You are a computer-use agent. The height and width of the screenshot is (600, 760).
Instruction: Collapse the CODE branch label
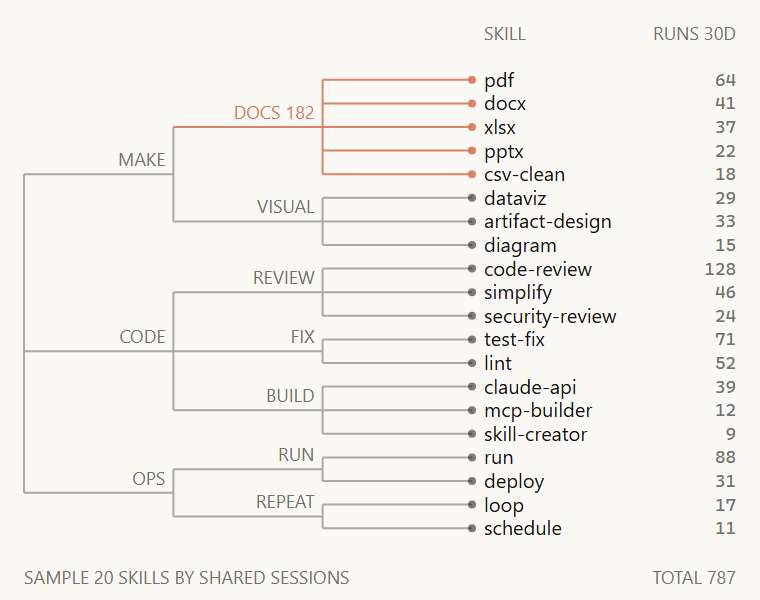click(x=142, y=337)
